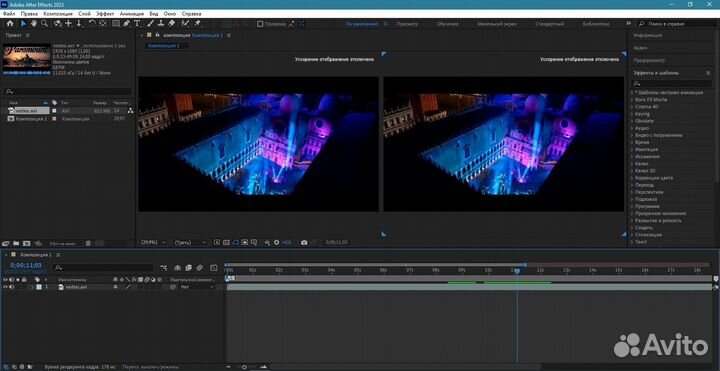Toggle frame blending switch in timeline
The width and height of the screenshot is (720, 371).
click(x=189, y=268)
